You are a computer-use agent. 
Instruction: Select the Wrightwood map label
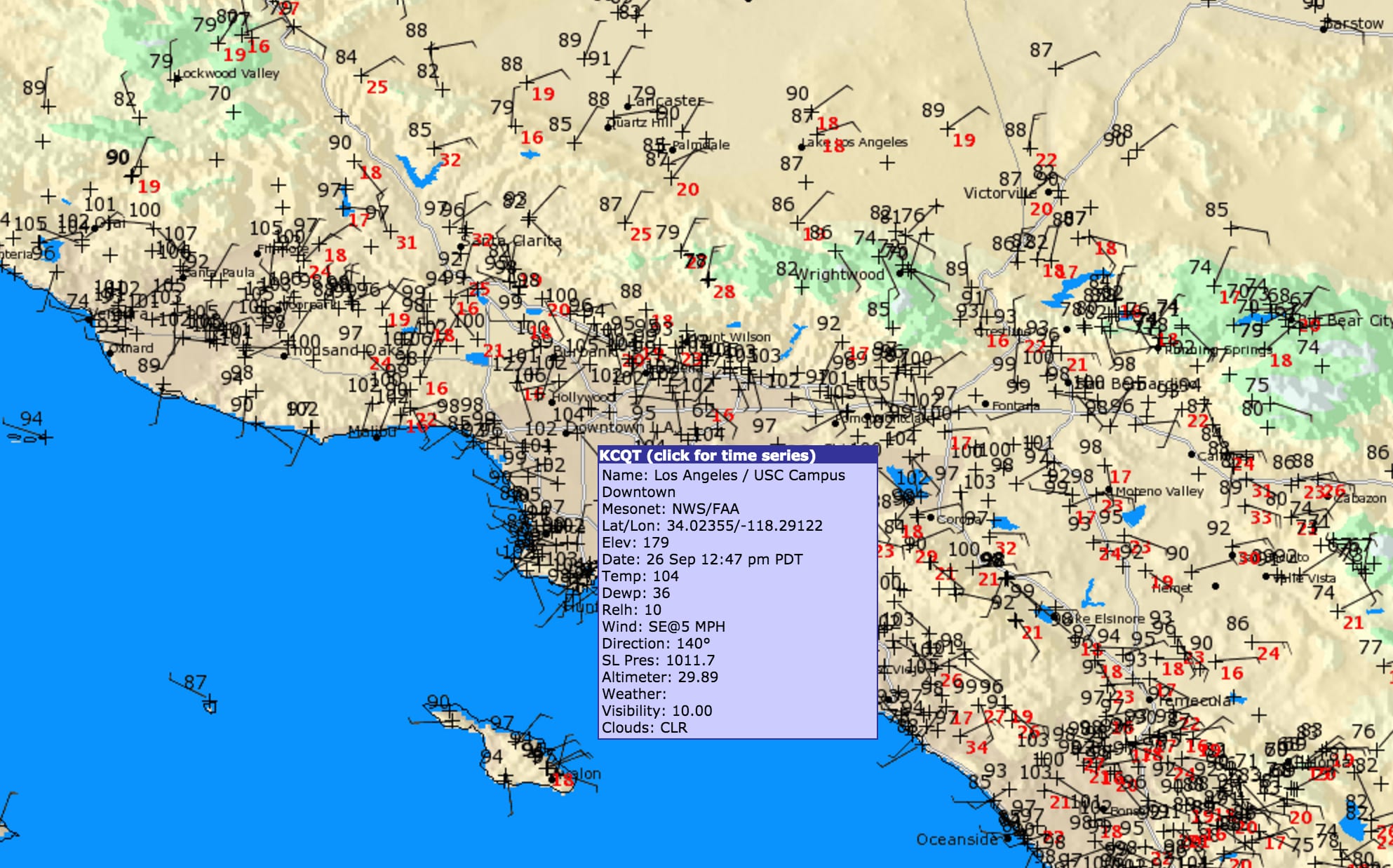point(840,274)
